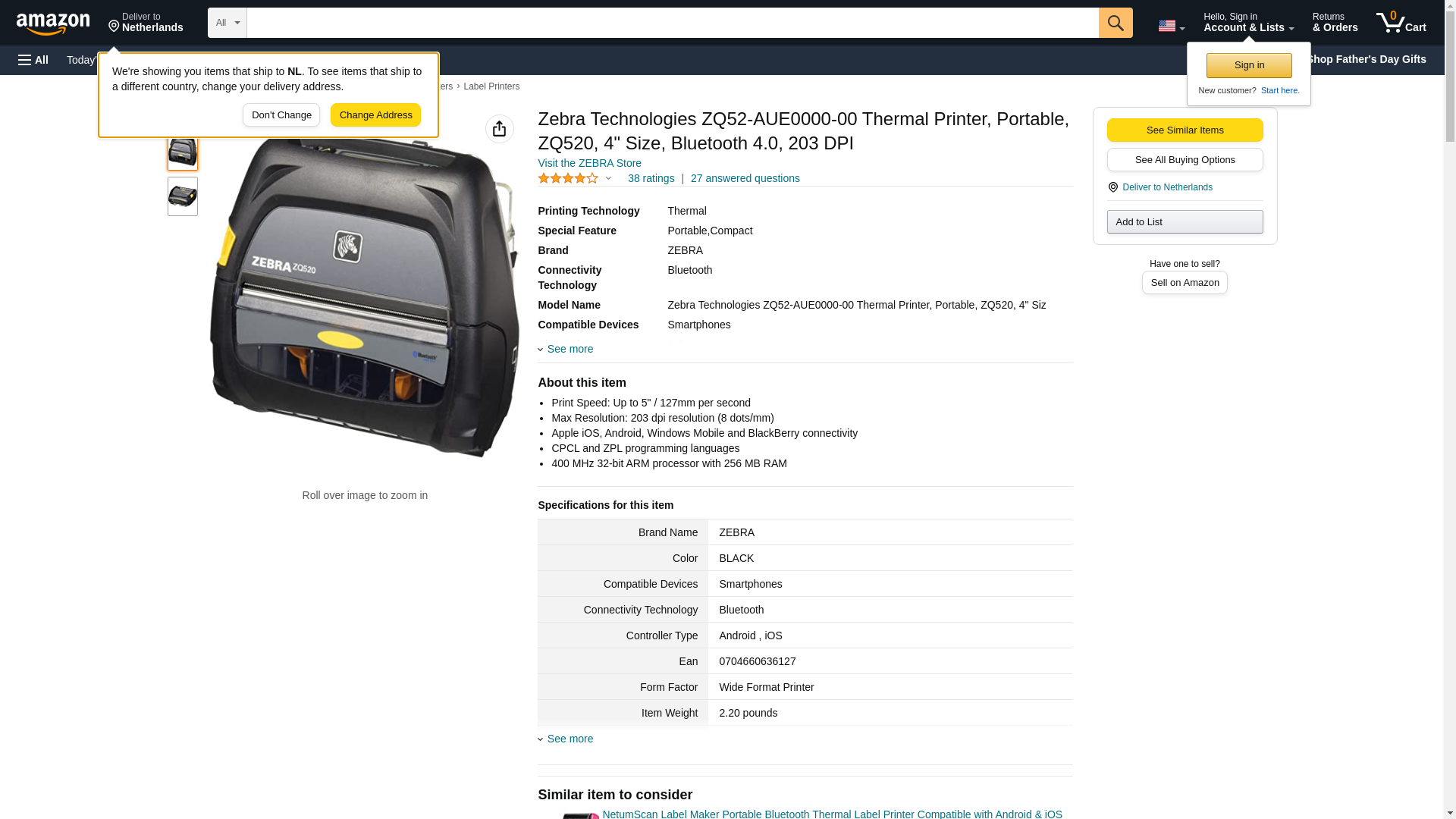Click in the search input field
1456x819 pixels.
[672, 23]
